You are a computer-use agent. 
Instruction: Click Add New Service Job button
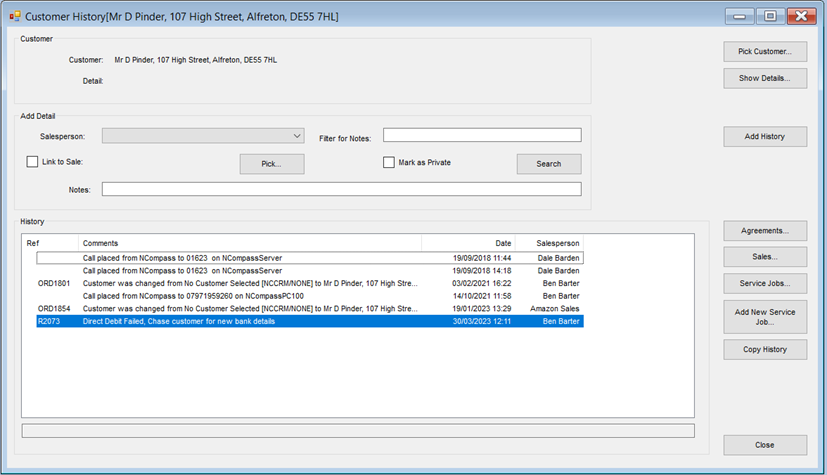(765, 318)
